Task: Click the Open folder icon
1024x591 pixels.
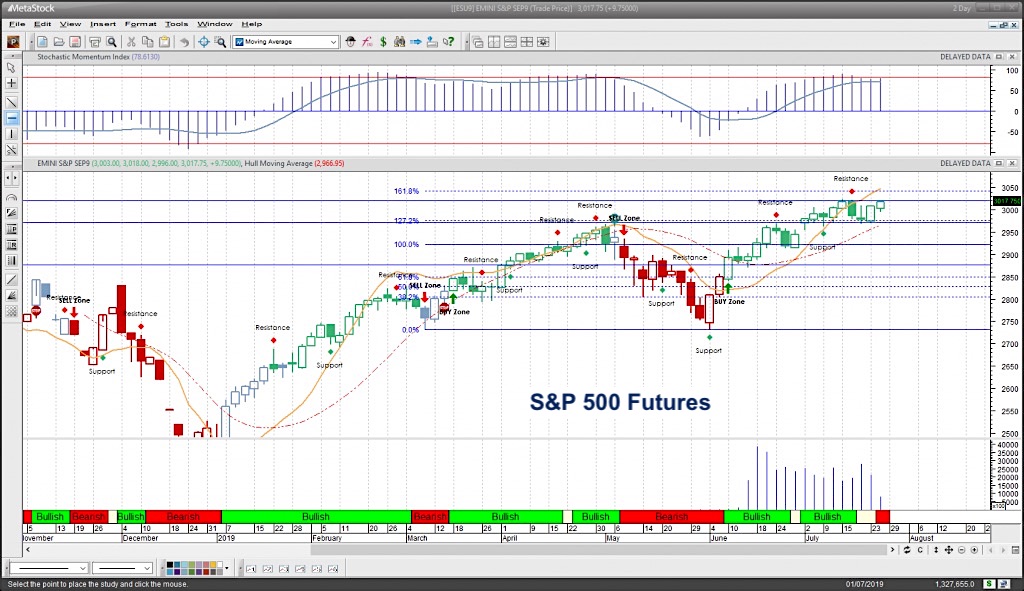Action: click(x=59, y=42)
